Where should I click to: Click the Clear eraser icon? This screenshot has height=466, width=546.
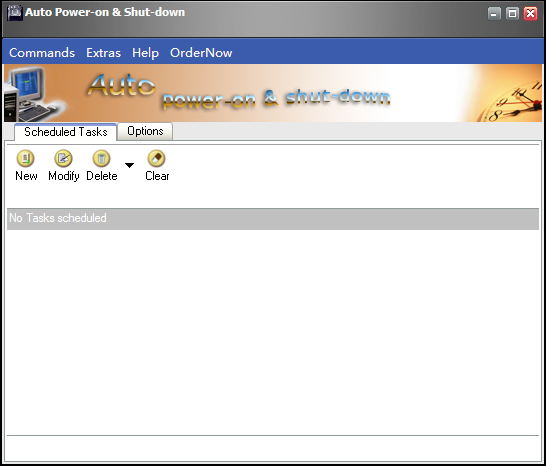click(157, 158)
